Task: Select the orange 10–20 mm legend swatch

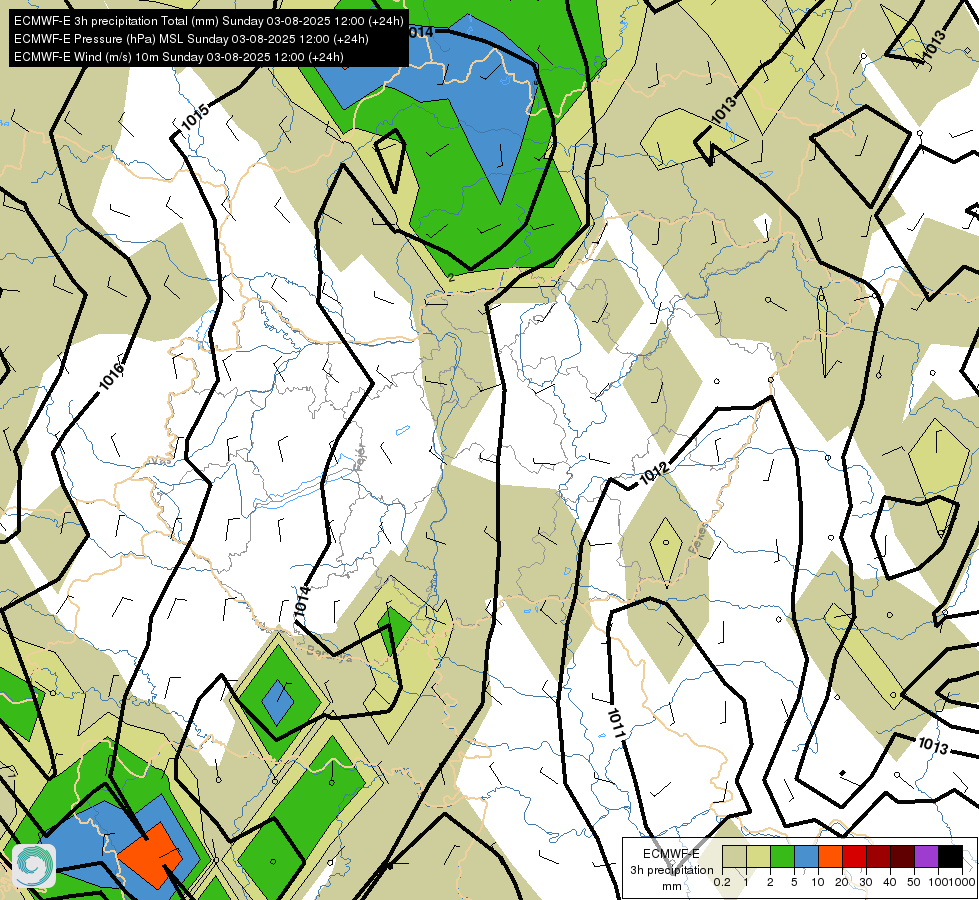Action: coord(830,857)
